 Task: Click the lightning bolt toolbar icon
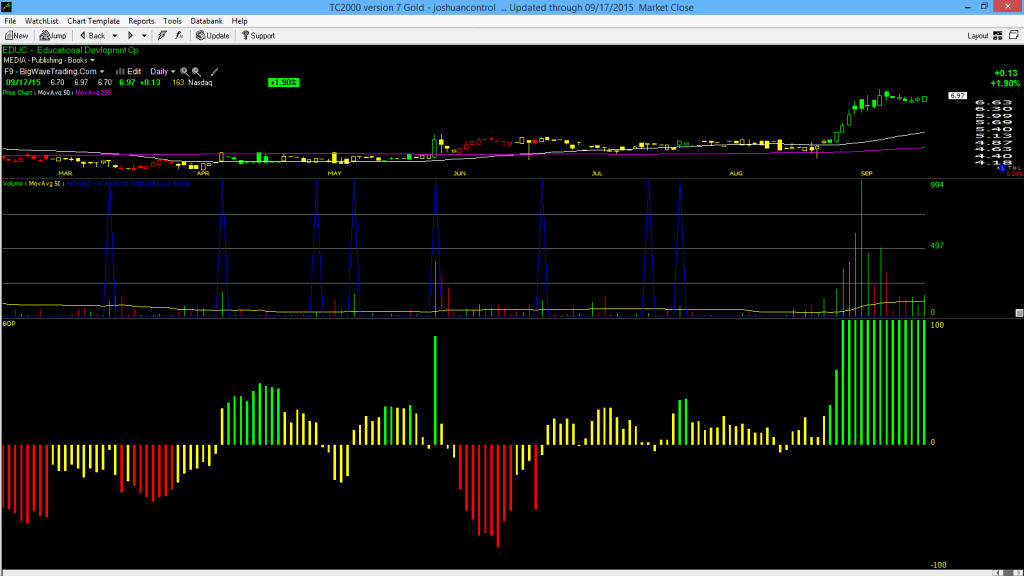[163, 36]
